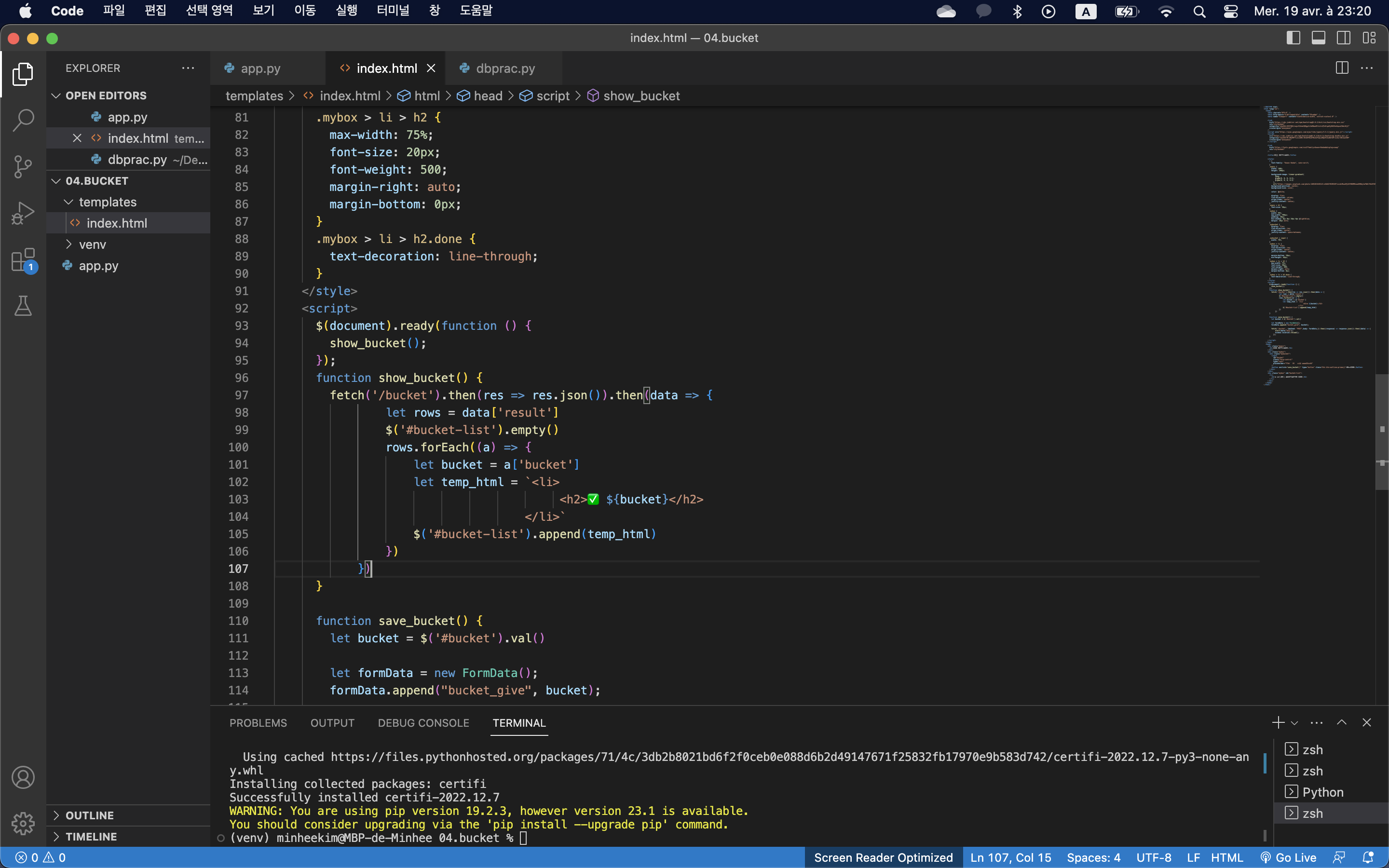Change indentation Spaces: 4 setting

point(1093,858)
